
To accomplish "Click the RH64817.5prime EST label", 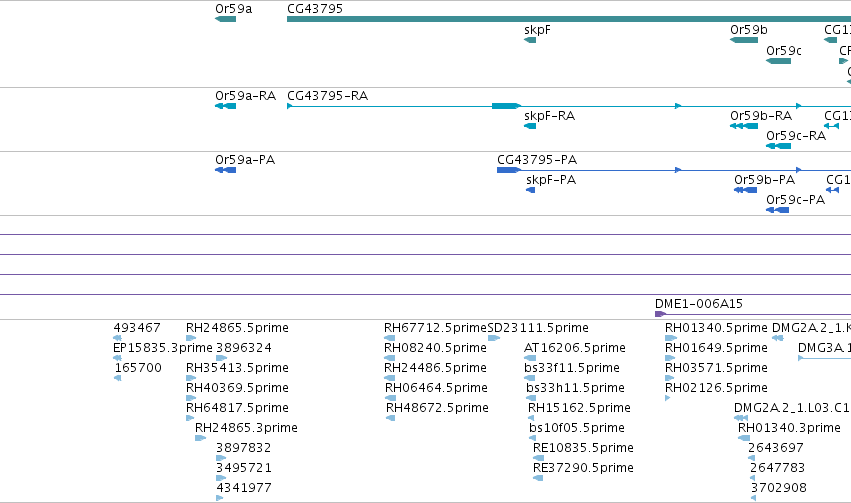I will 237,408.
